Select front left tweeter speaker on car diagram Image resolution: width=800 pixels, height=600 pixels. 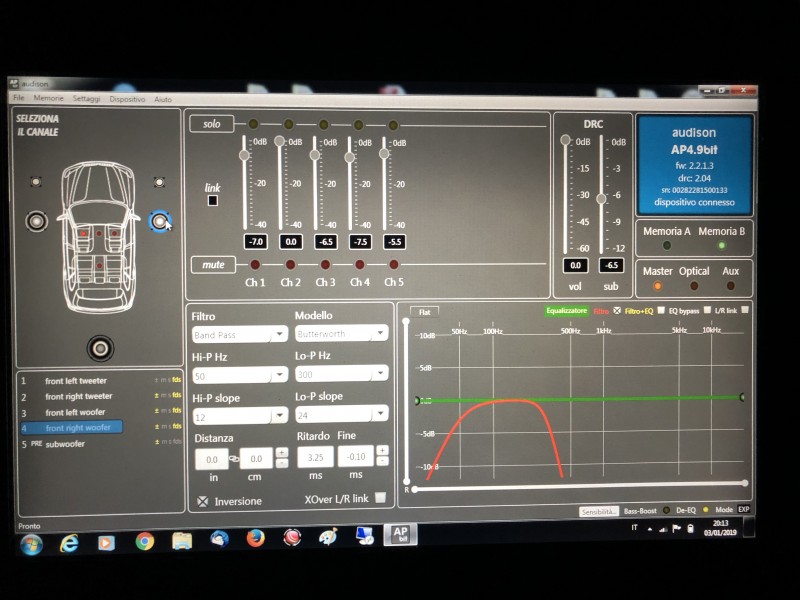point(36,182)
